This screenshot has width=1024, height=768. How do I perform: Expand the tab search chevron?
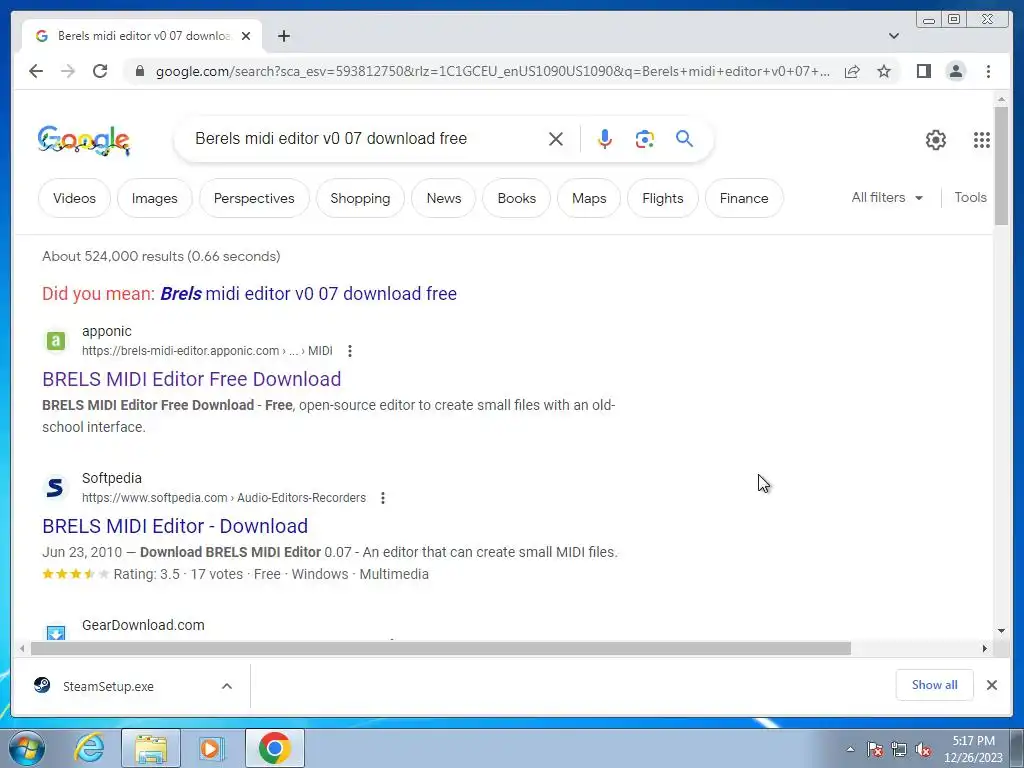(894, 36)
